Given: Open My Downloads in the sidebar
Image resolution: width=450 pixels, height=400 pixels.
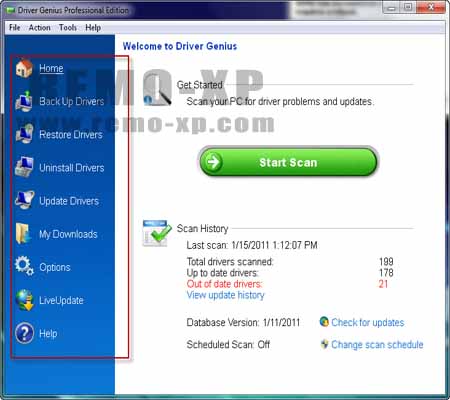Looking at the screenshot, I should tap(68, 234).
